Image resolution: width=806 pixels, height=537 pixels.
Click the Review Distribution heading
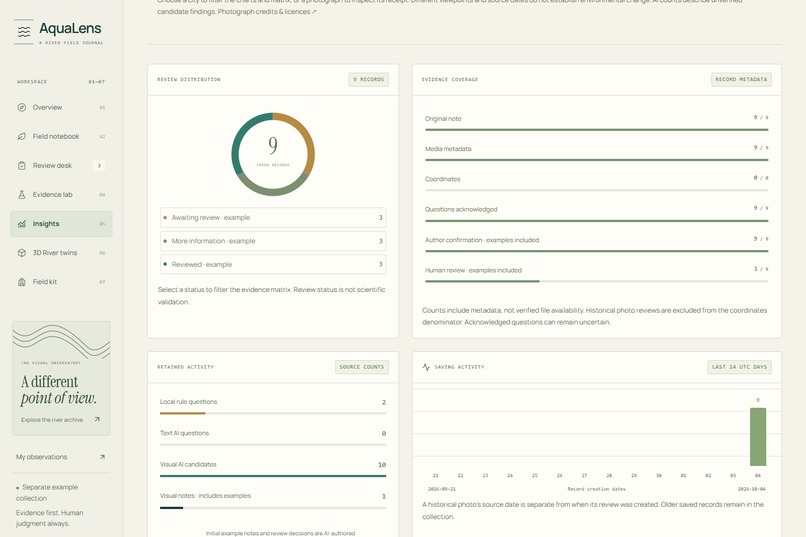point(189,80)
